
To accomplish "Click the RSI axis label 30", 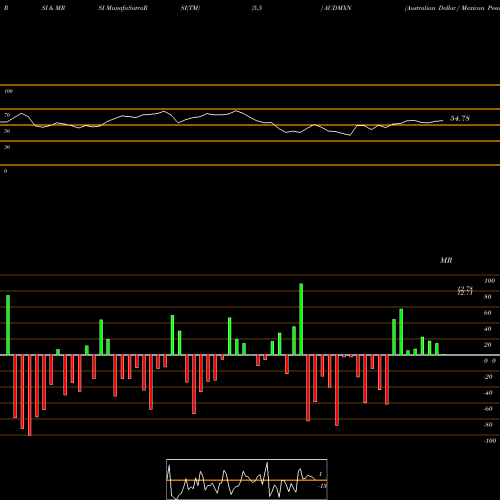I will click(7, 147).
